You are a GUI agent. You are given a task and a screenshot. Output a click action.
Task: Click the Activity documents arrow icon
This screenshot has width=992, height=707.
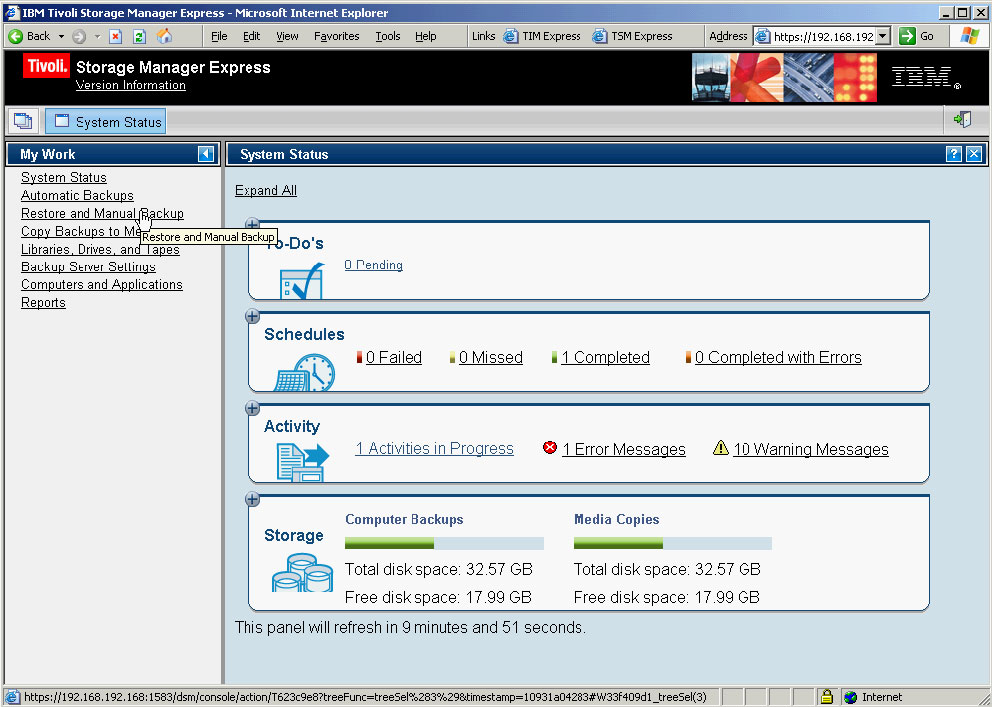(x=303, y=462)
